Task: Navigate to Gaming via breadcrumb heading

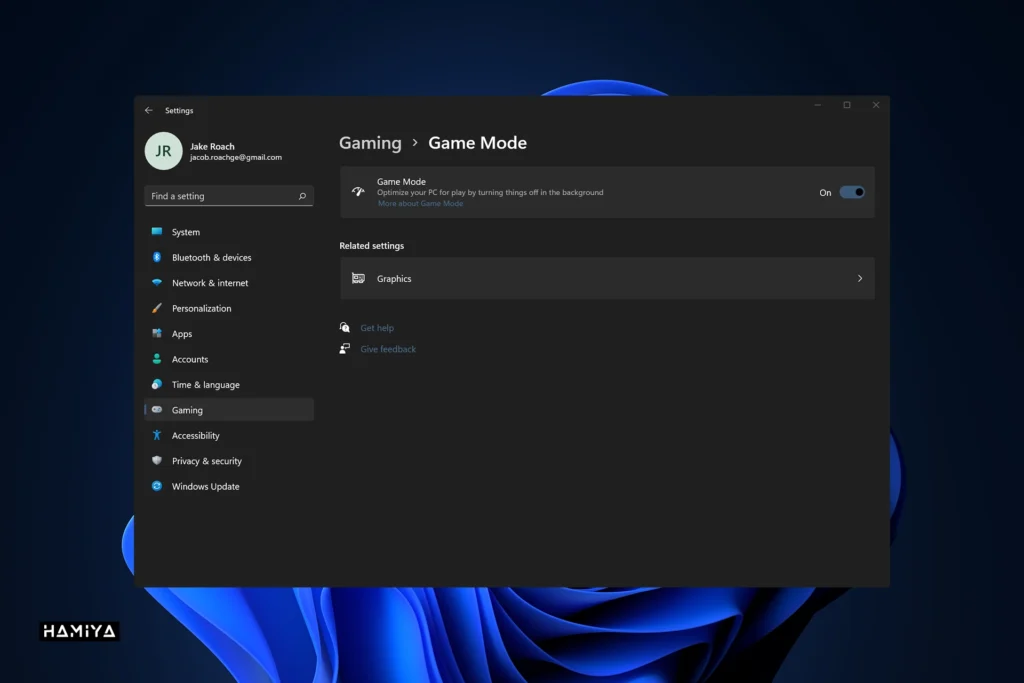Action: tap(370, 143)
